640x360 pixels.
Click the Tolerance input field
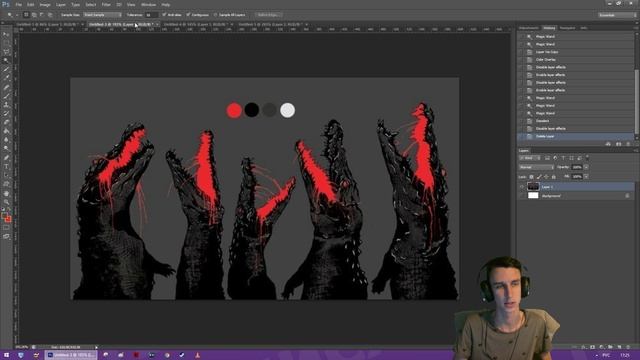point(151,15)
